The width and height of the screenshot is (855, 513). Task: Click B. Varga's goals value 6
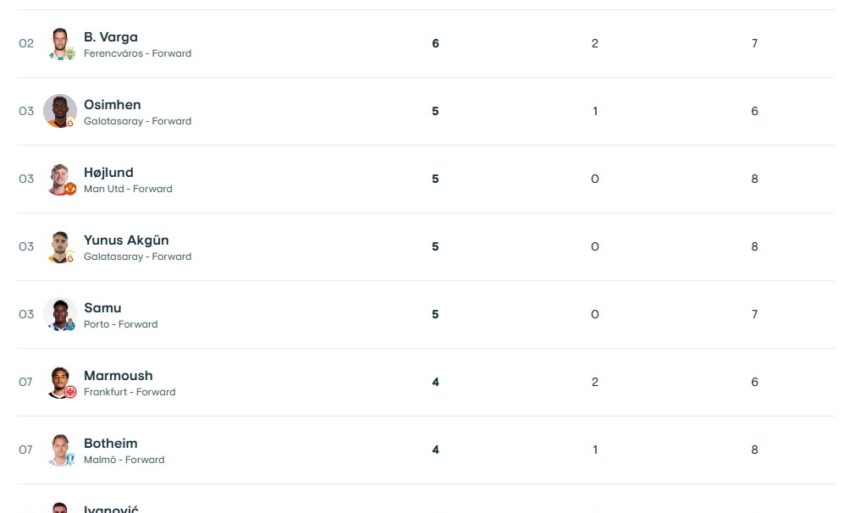click(x=435, y=44)
